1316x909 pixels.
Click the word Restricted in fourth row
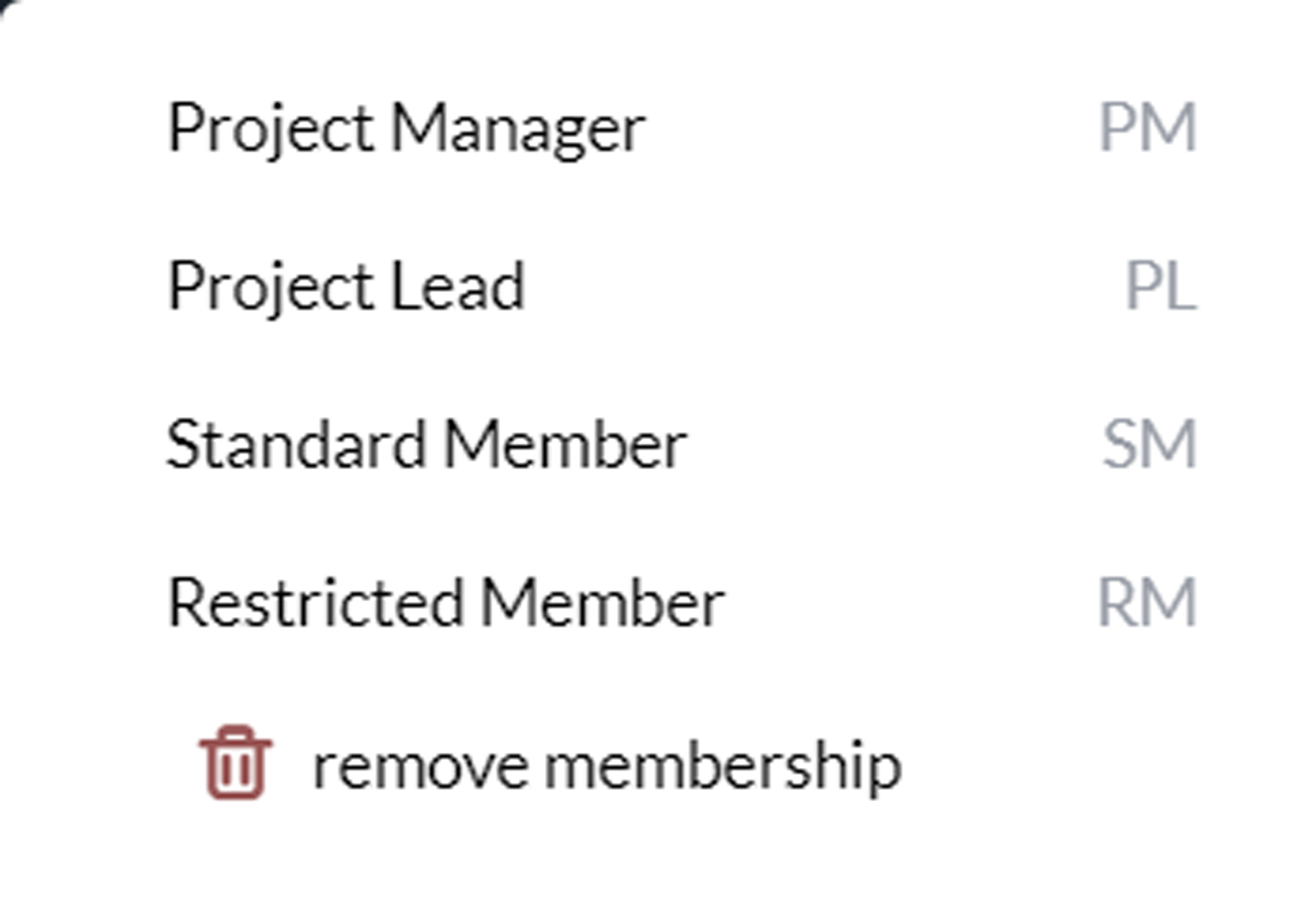click(x=316, y=602)
